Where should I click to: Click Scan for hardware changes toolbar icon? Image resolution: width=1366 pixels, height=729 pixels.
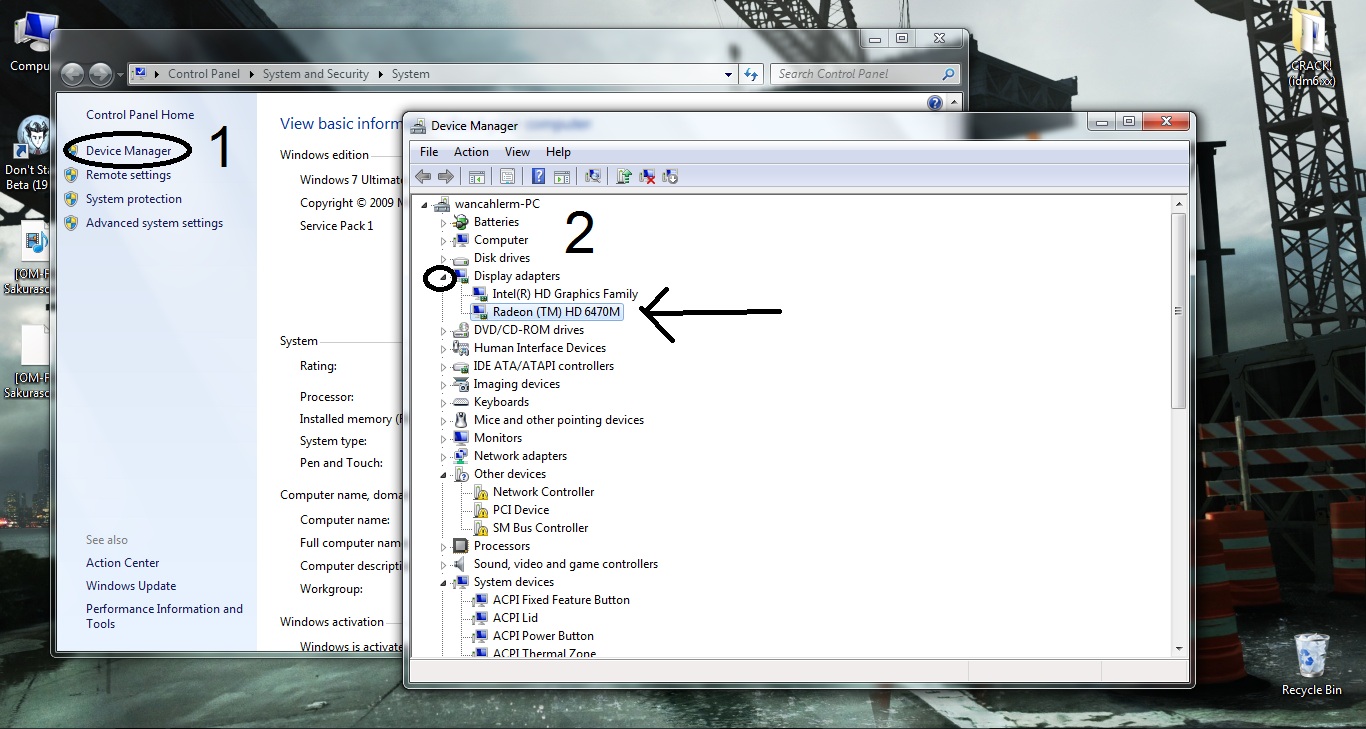click(x=593, y=177)
